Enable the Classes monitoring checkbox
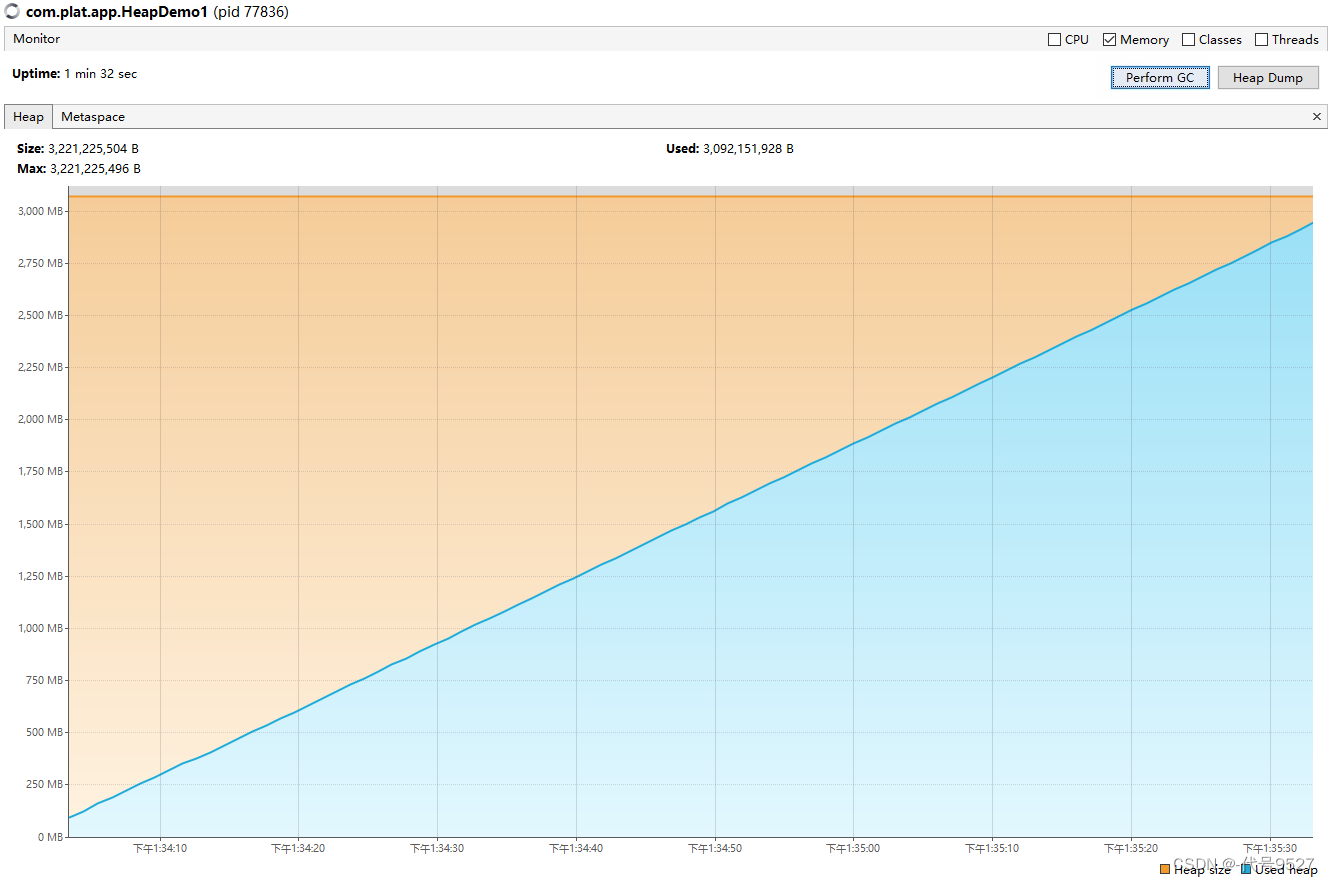Viewport: 1330px width, 882px height. [1188, 40]
